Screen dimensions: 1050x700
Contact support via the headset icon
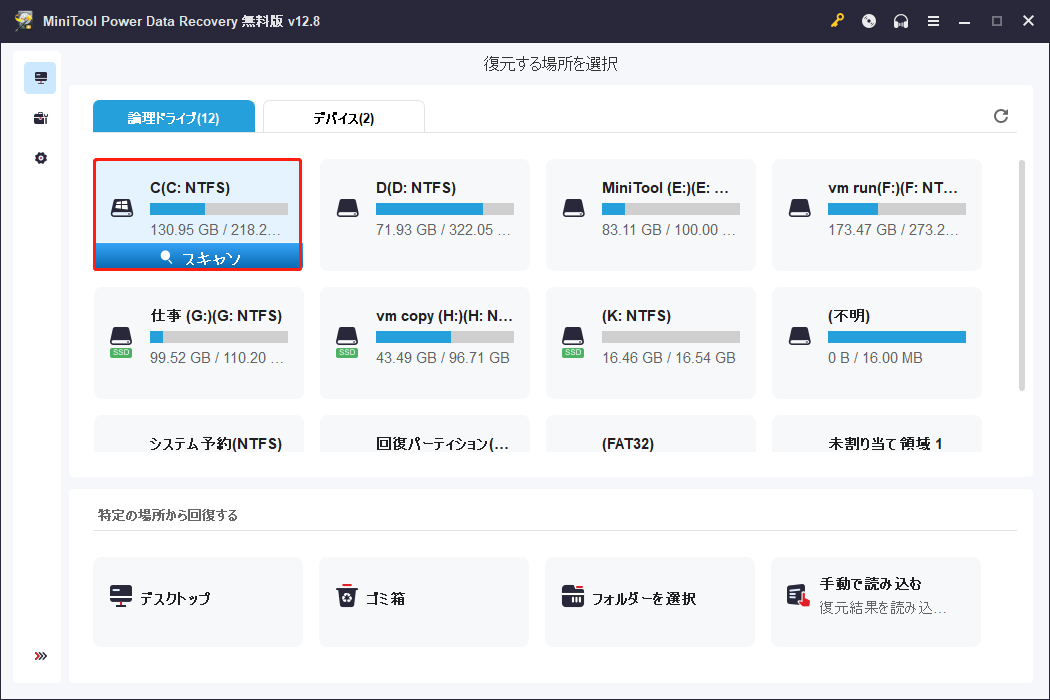pos(901,20)
